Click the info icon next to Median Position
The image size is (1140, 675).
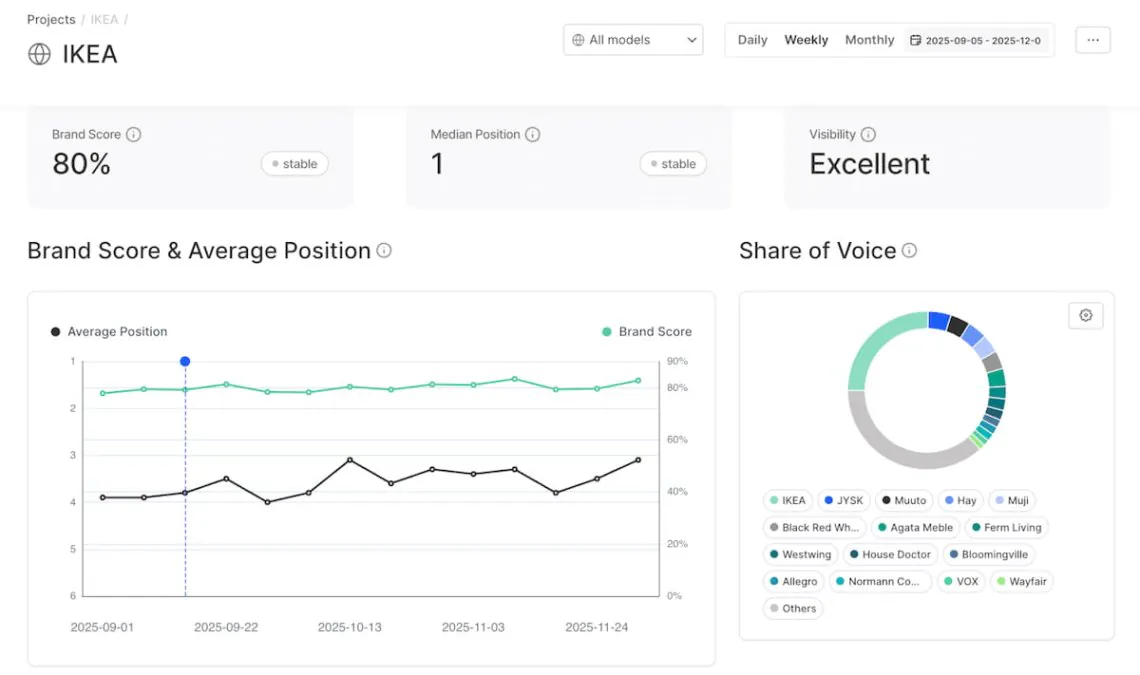pos(532,134)
